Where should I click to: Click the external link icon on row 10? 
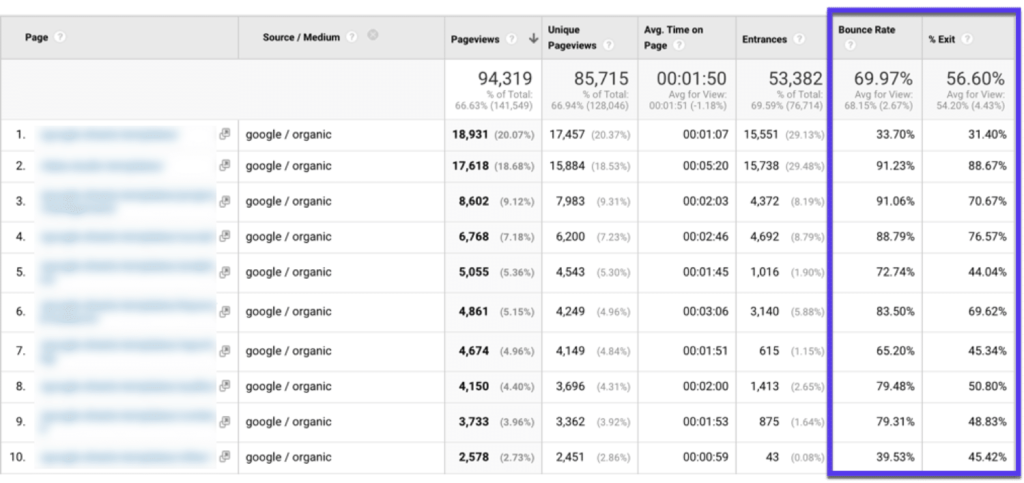tap(224, 457)
